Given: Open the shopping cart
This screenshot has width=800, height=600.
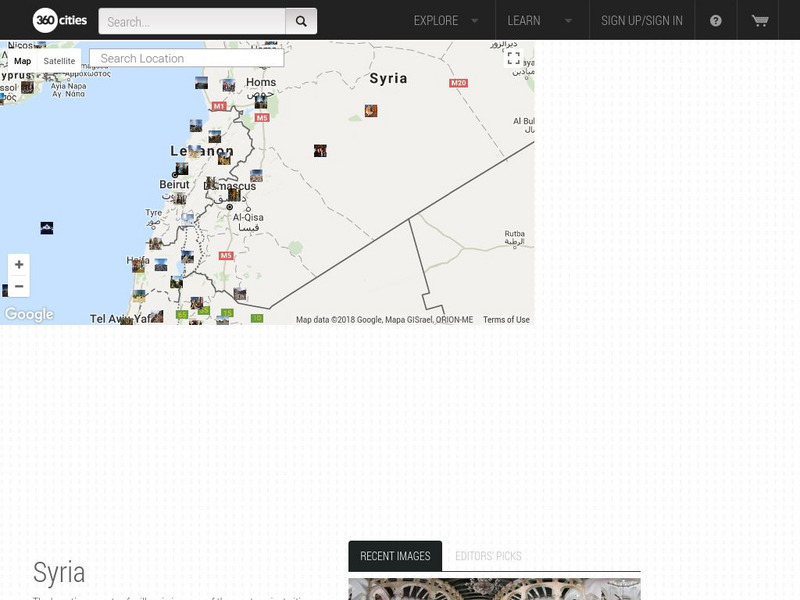Looking at the screenshot, I should pos(760,20).
